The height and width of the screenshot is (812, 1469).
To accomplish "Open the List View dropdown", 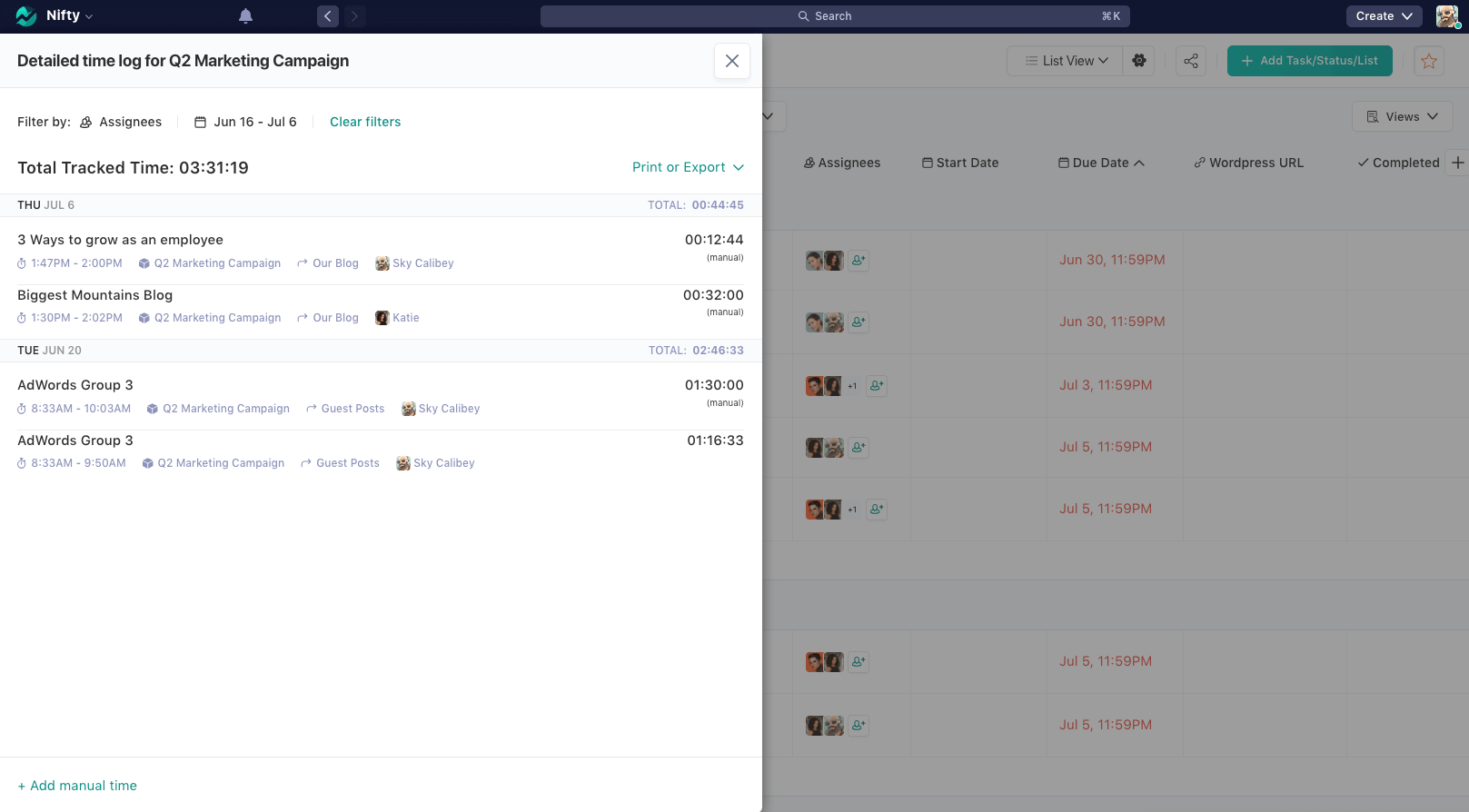I will (x=1066, y=61).
